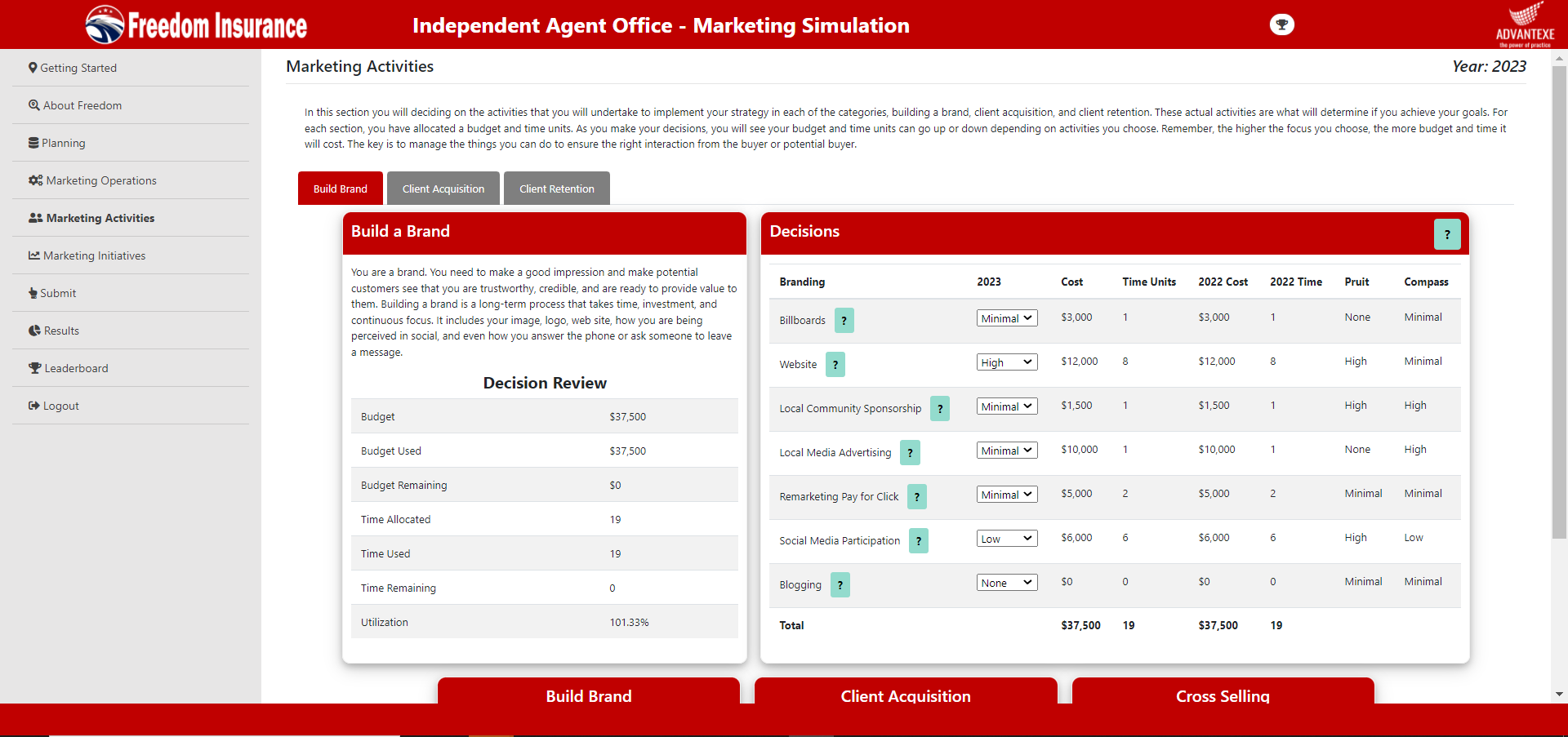Open Billboards 2023 level dropdown
Viewport: 1568px width, 737px height.
pyautogui.click(x=1006, y=318)
